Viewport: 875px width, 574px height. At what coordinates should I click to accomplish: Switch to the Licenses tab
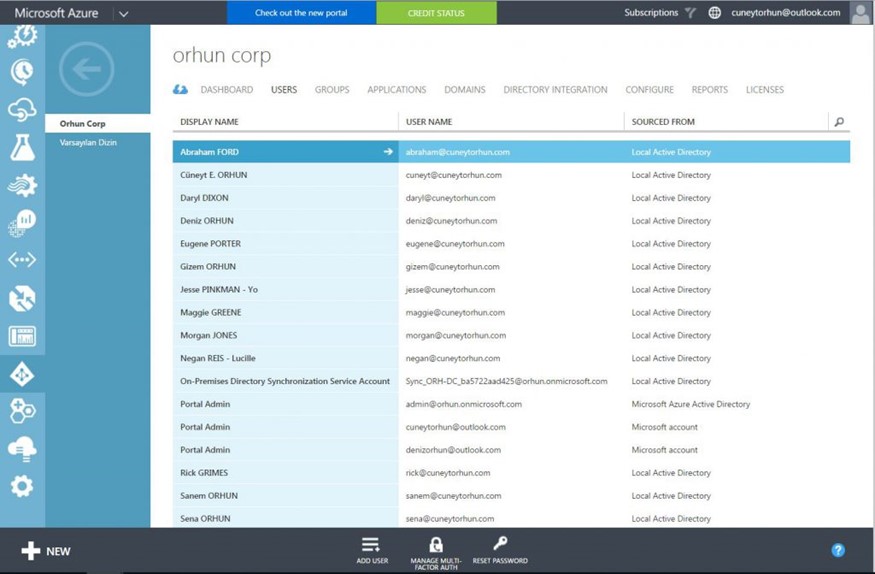tap(765, 89)
